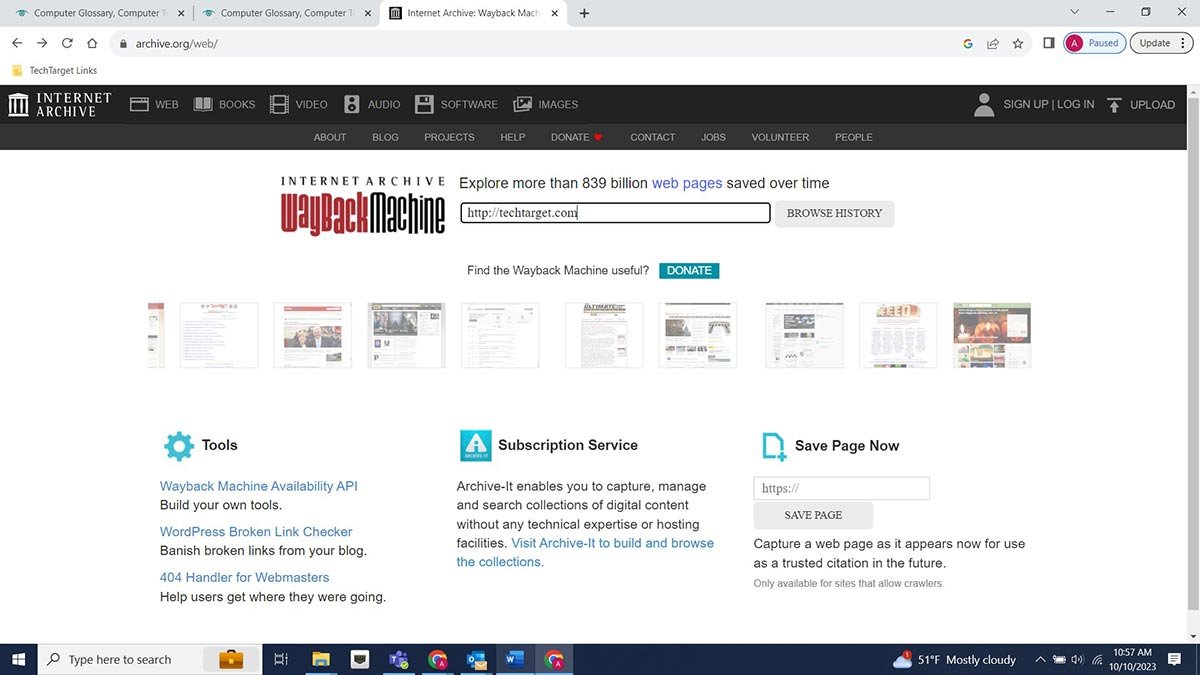
Task: Open the TechTarget Links bookmark folder
Action: point(55,70)
